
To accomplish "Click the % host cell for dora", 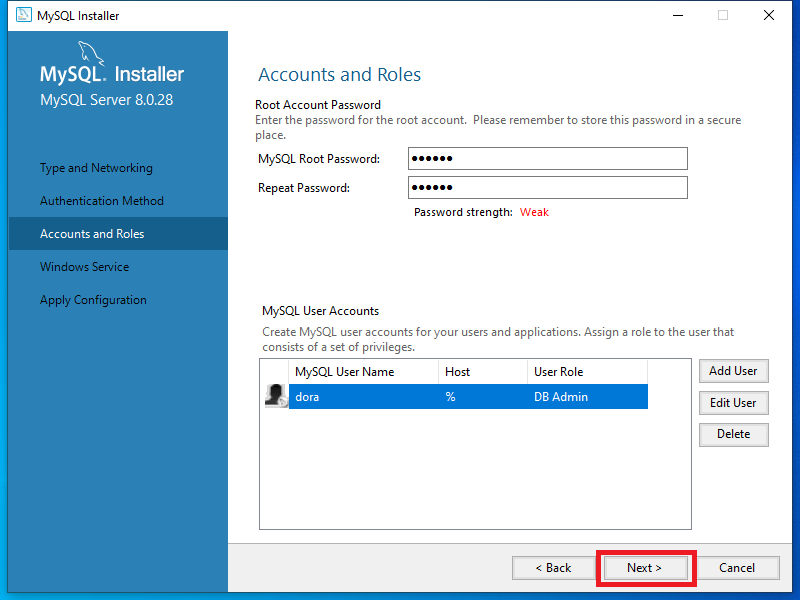I will tap(450, 397).
